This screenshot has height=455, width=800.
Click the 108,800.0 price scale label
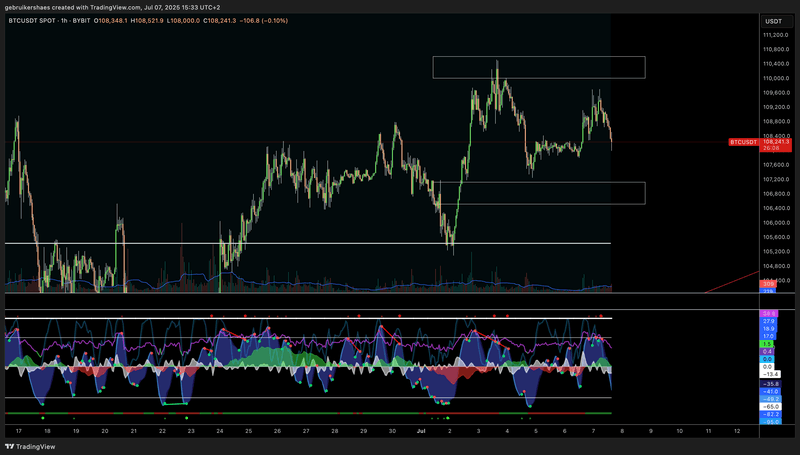776,122
